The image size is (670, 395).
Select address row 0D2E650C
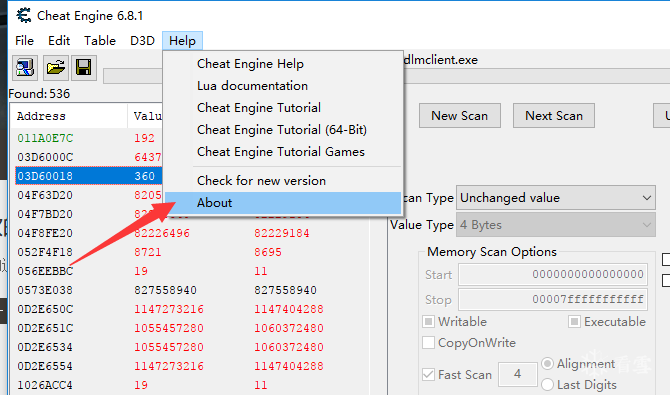click(x=45, y=309)
